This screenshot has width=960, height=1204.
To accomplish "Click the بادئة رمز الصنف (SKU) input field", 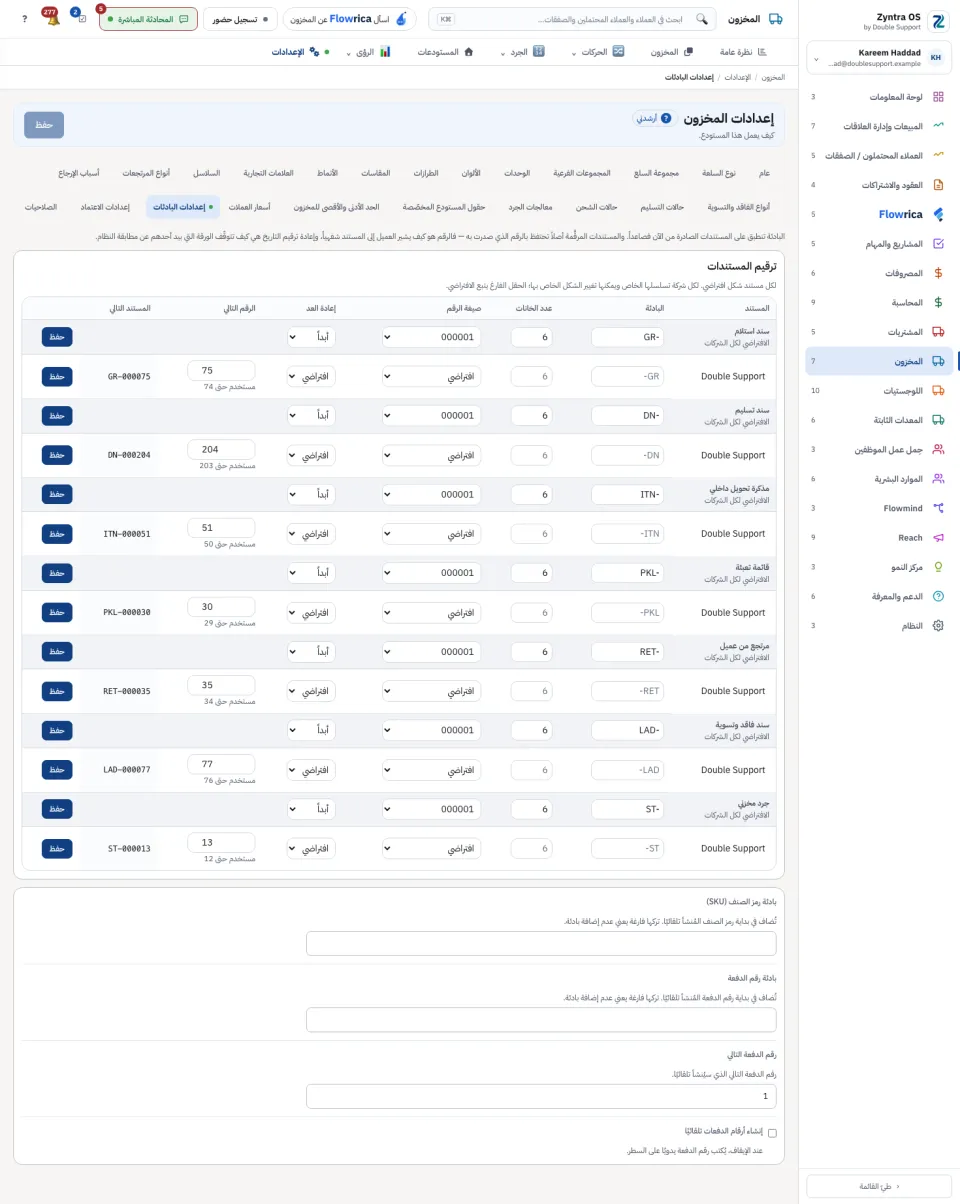I will click(x=541, y=944).
